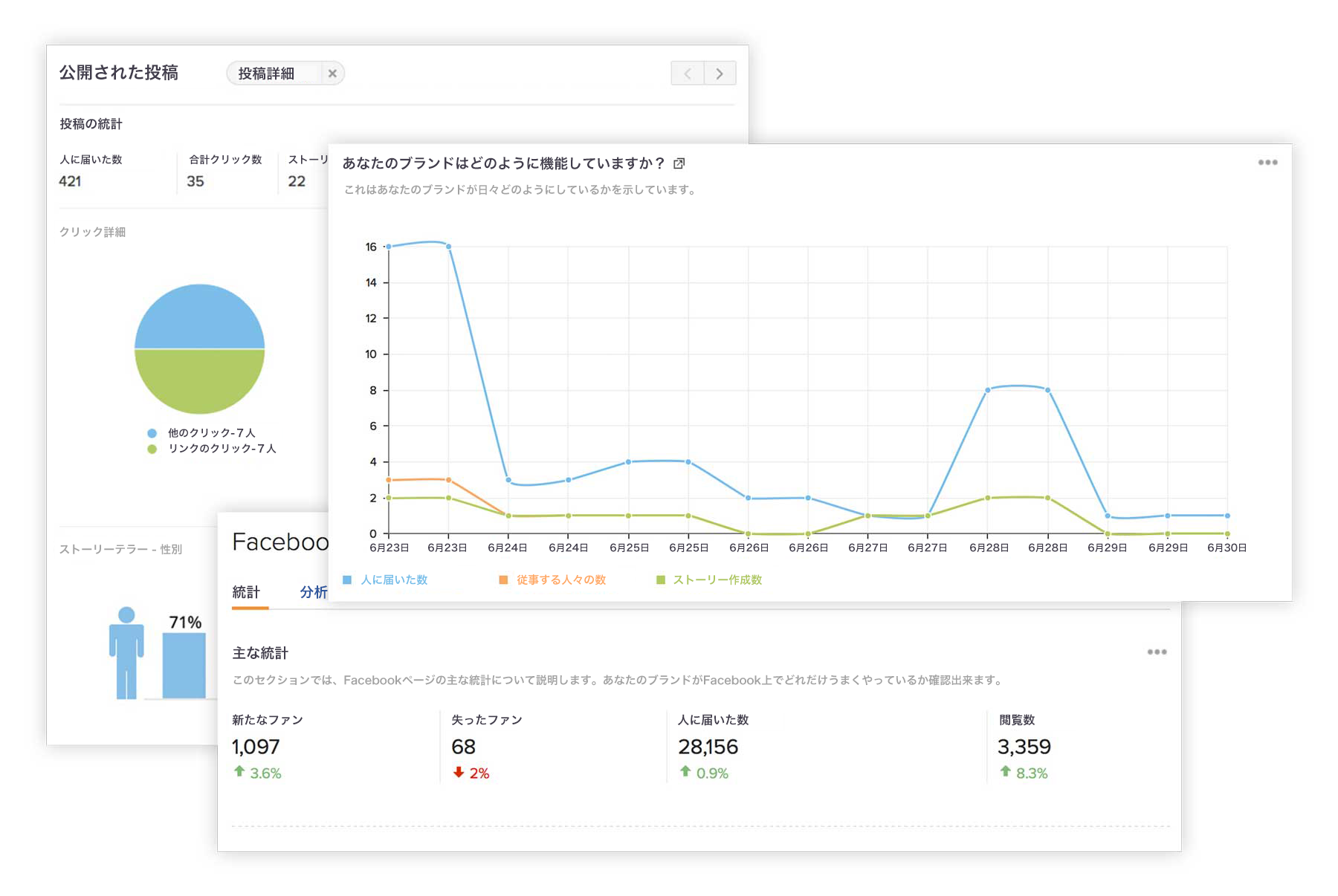The height and width of the screenshot is (896, 1338).
Task: Click the blue 71% gender bar
Action: coord(184,666)
